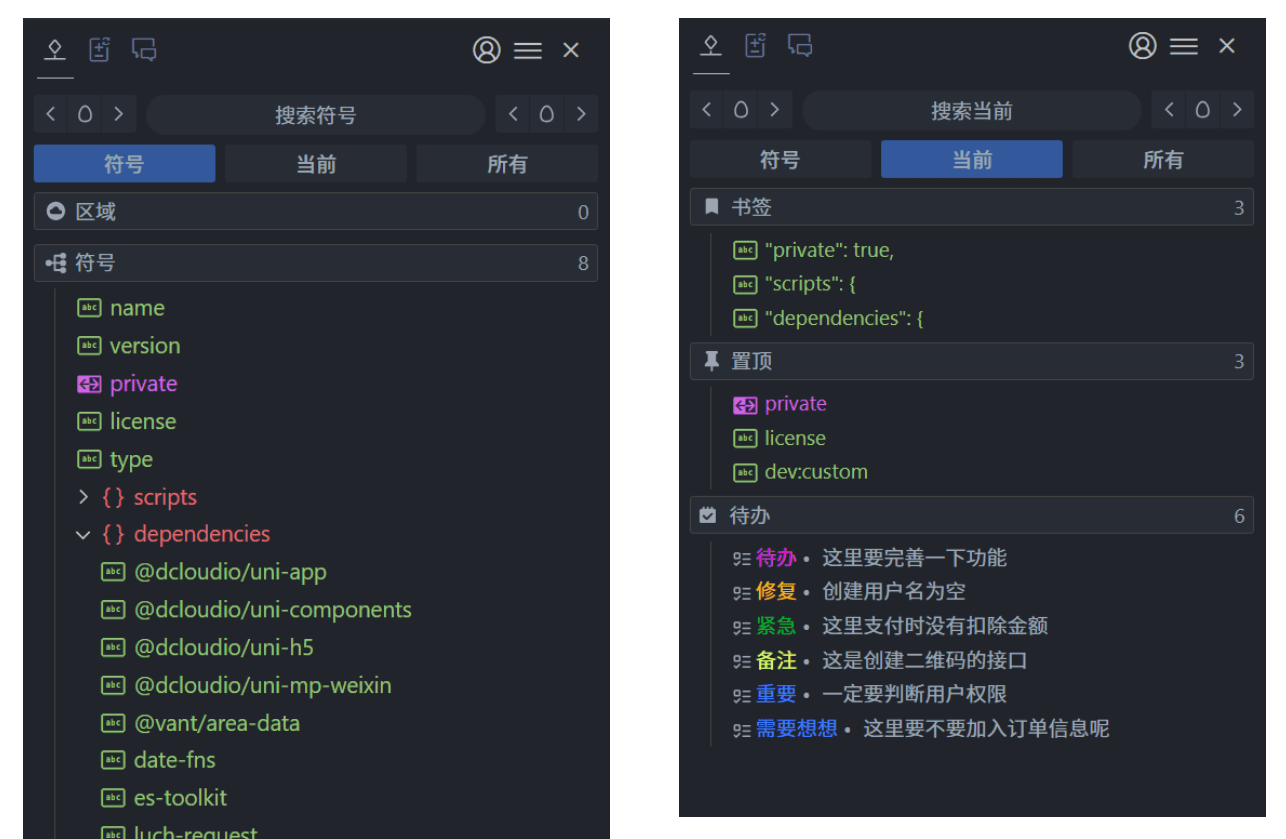Click next arrow right of 搜索符号 field
The height and width of the screenshot is (839, 1286).
pos(580,114)
